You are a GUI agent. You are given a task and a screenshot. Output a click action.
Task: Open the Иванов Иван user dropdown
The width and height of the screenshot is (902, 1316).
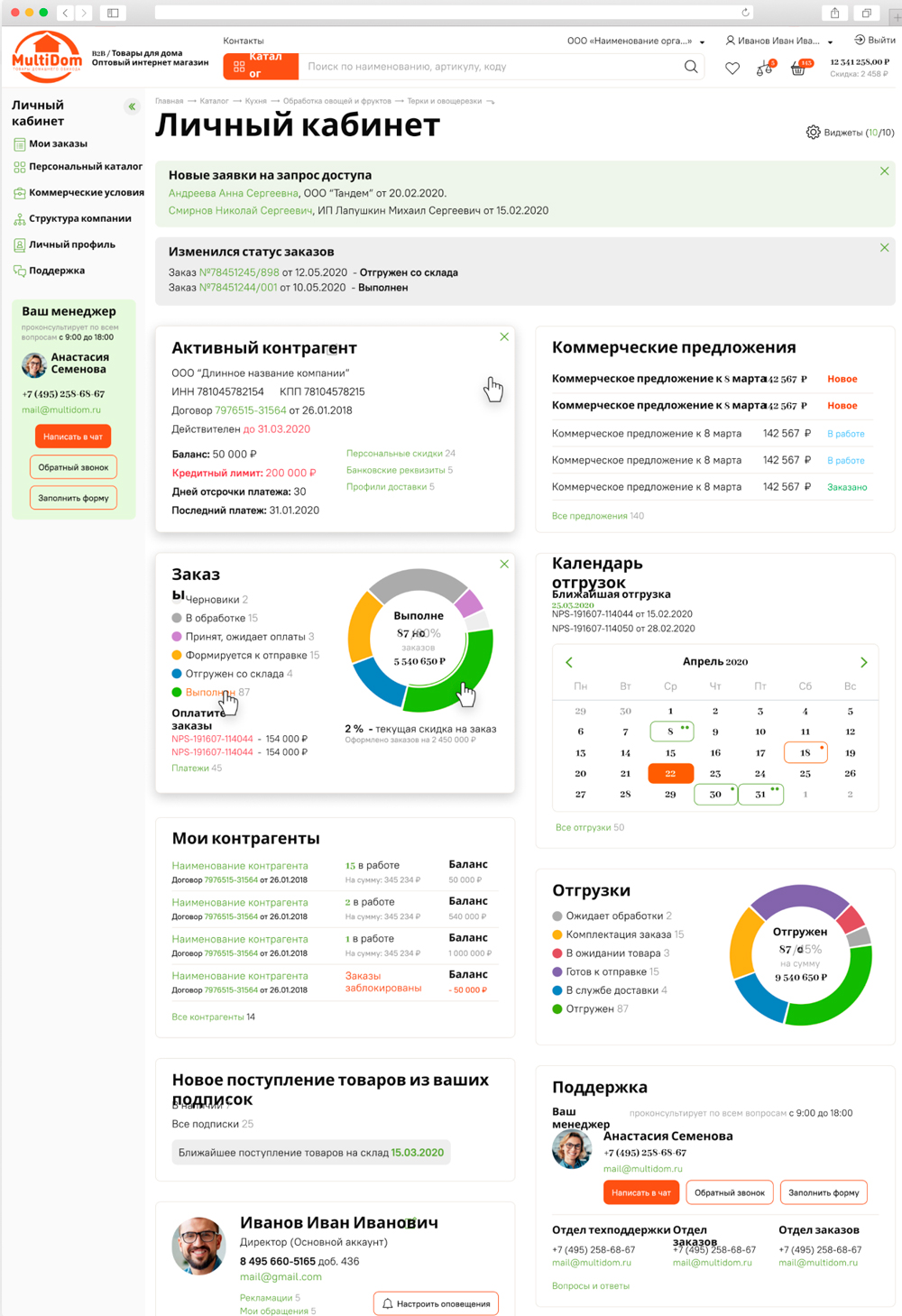click(779, 41)
